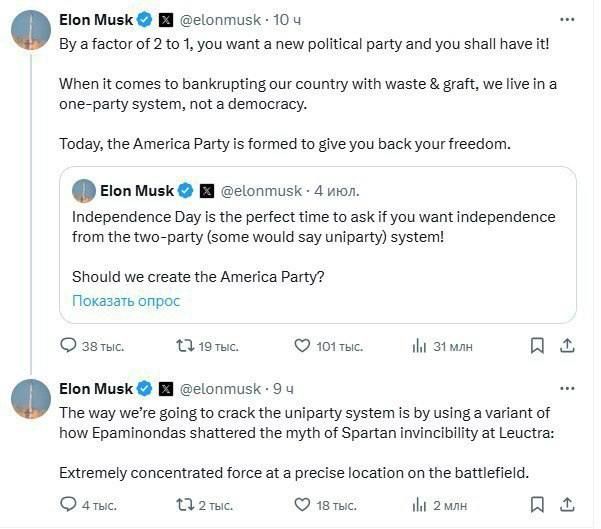Screen dimensions: 601x529
Task: Open Elon Musk avatar on second tweet
Action: coord(31,398)
